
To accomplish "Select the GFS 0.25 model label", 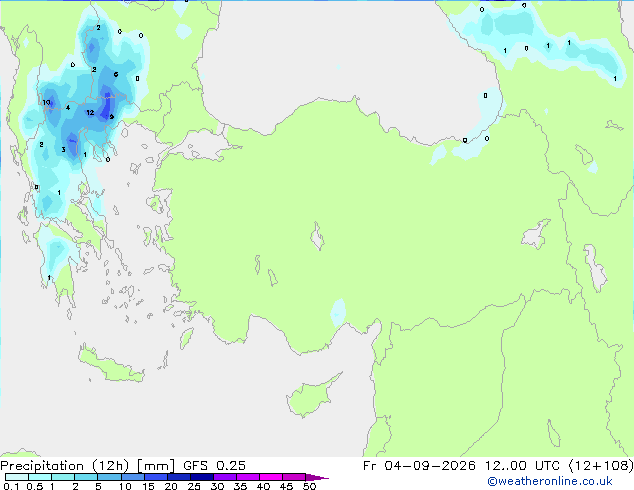I will 214,466.
